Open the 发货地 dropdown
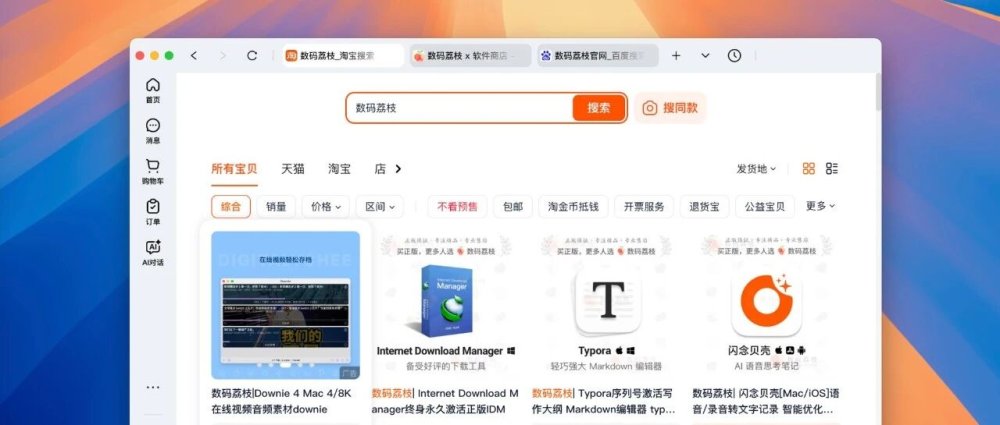Image resolution: width=1000 pixels, height=425 pixels. (756, 169)
